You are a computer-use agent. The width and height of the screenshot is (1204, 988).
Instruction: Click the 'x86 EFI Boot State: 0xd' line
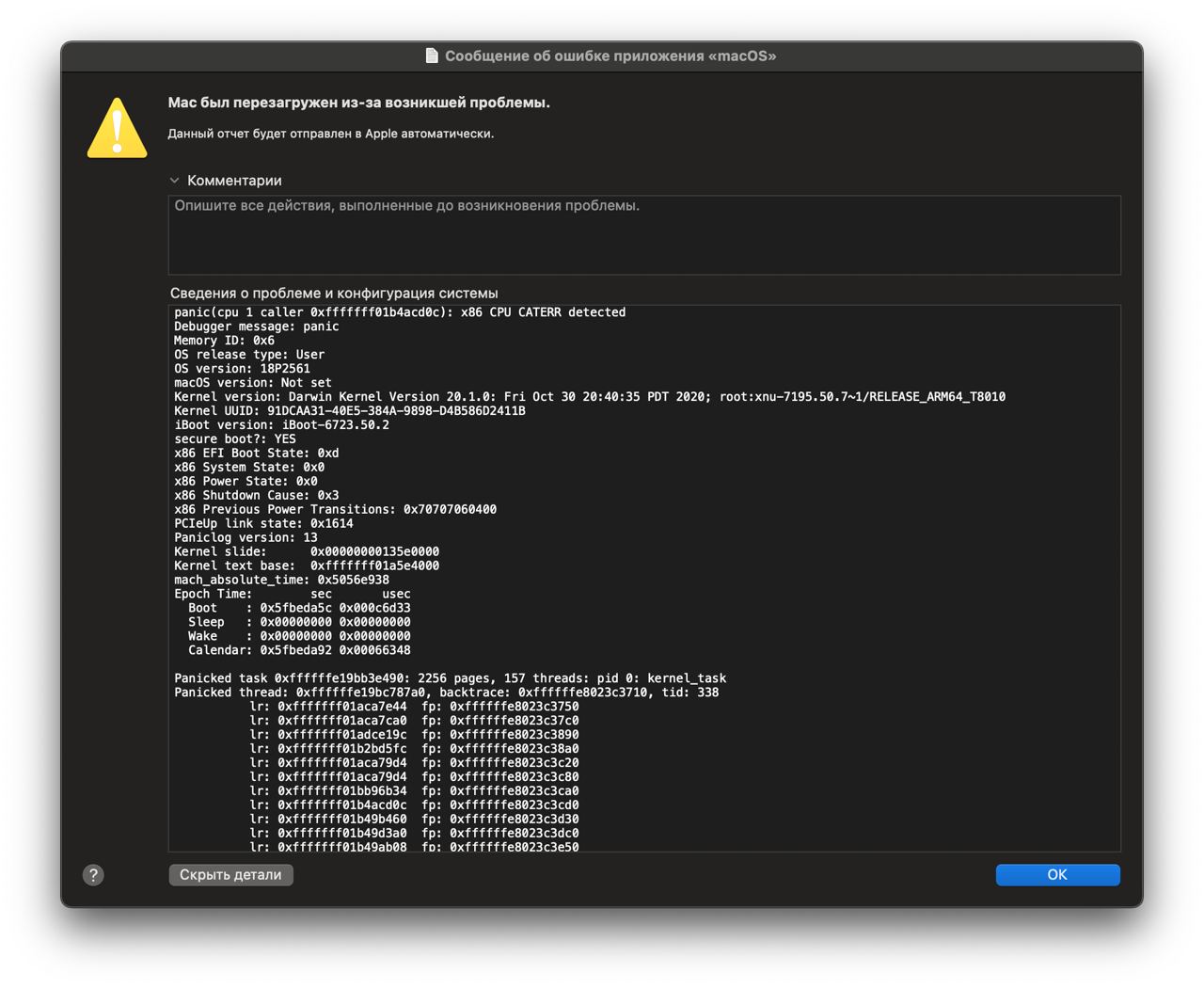click(x=257, y=454)
